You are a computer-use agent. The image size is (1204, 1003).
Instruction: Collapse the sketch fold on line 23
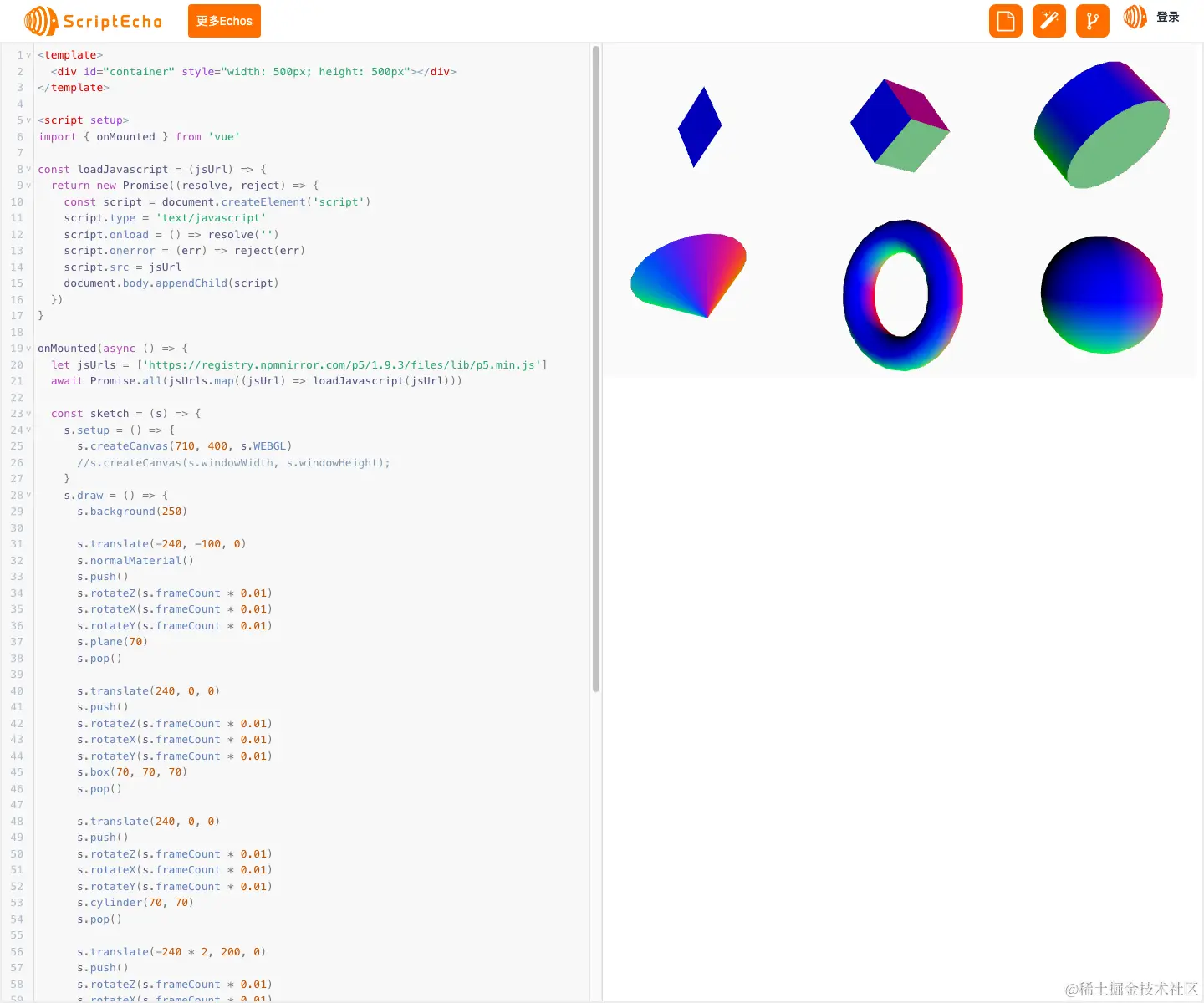point(28,414)
